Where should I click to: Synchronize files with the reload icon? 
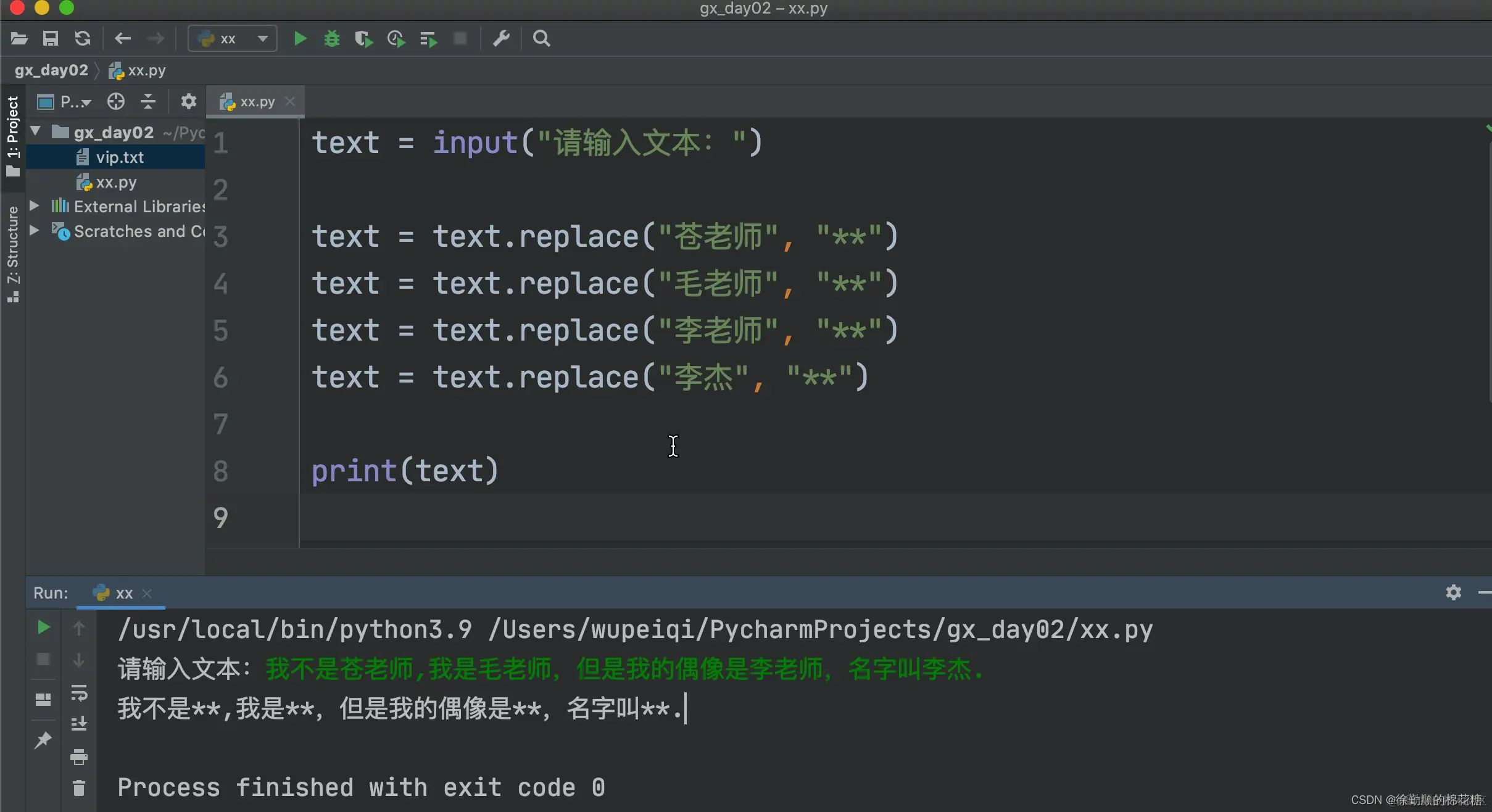click(83, 39)
